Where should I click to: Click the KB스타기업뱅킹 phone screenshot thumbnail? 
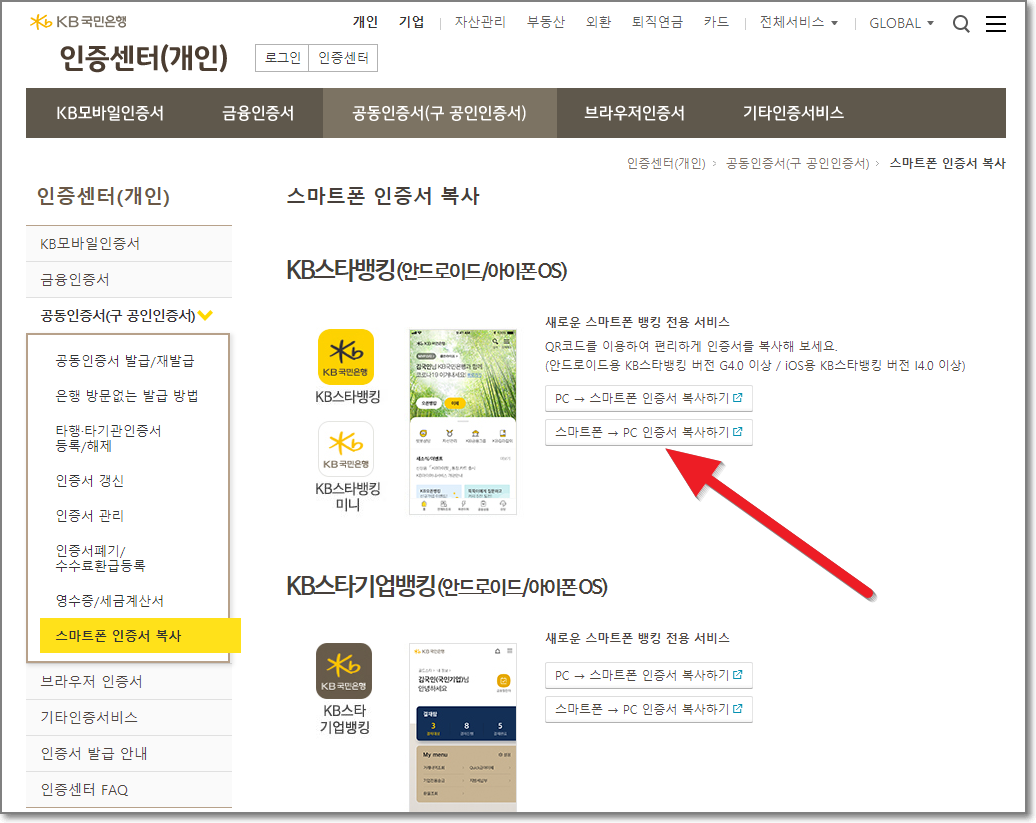click(462, 727)
